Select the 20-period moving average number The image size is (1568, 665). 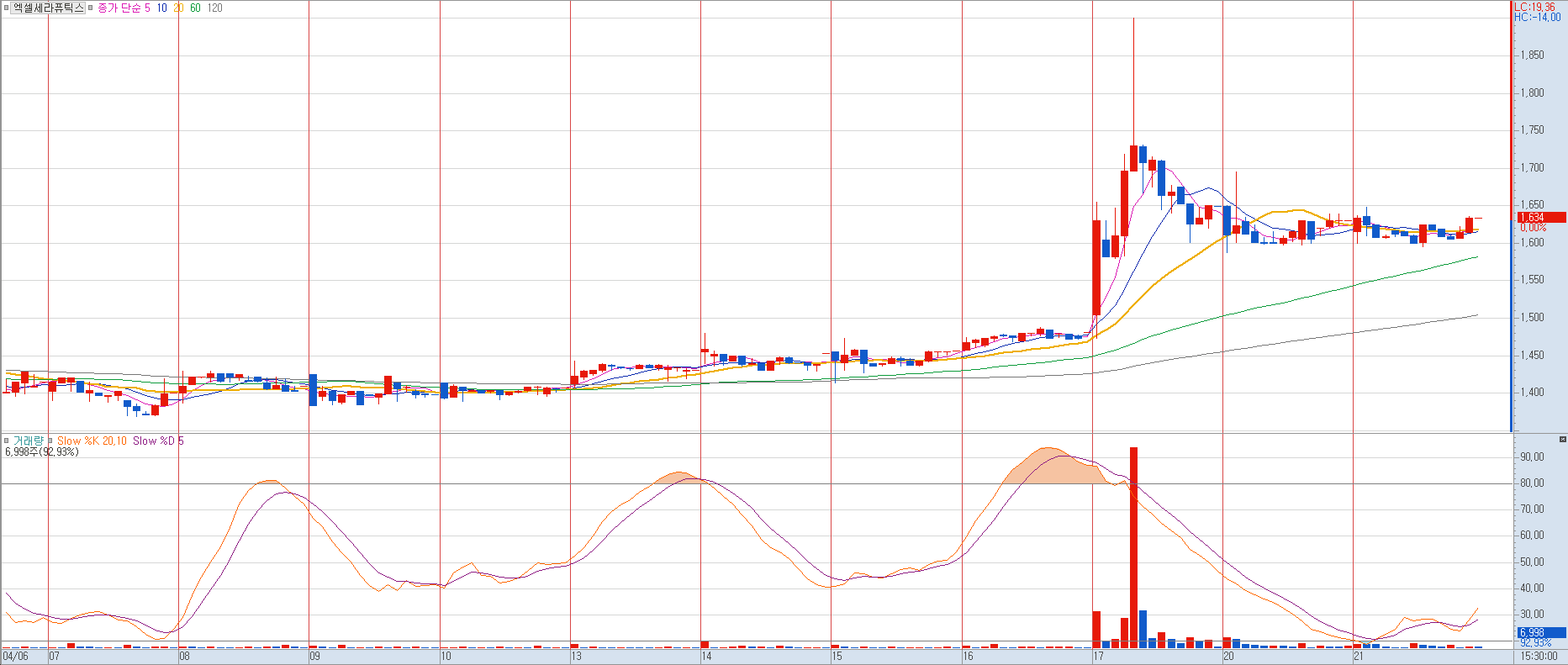click(178, 8)
